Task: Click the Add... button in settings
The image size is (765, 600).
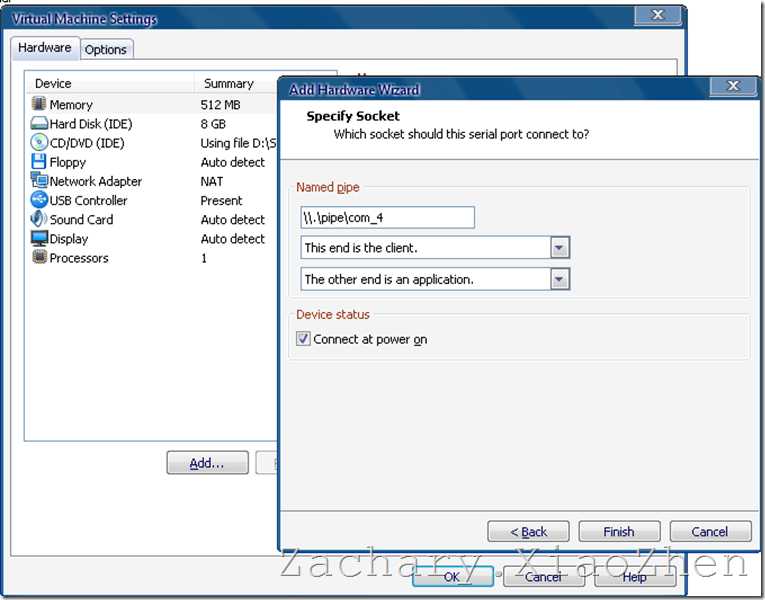Action: (x=207, y=463)
